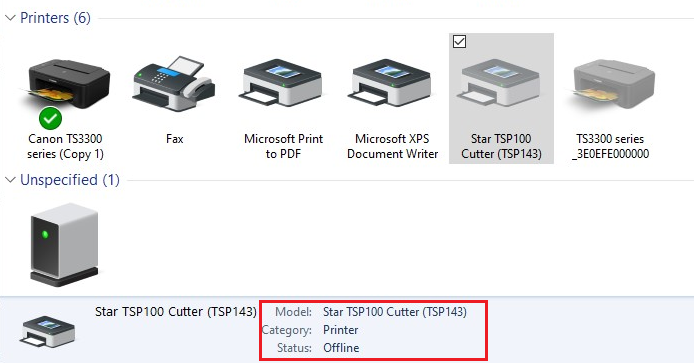694x363 pixels.
Task: Select the unspecified server tower device icon
Action: (65, 245)
